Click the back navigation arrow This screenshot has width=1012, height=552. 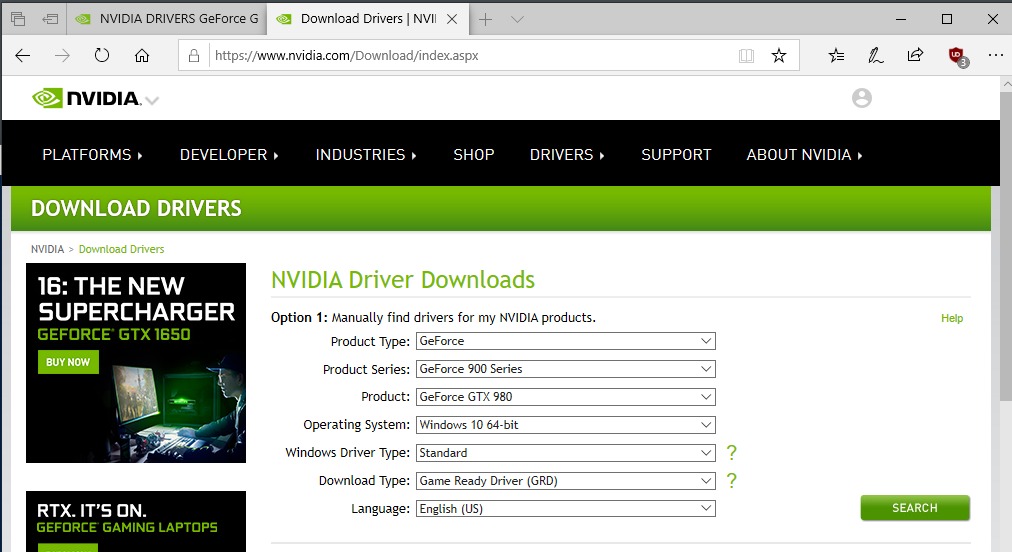[23, 56]
